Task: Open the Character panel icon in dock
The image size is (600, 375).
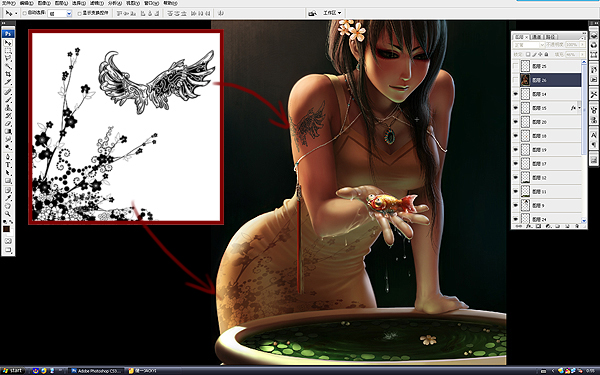Action: point(593,135)
